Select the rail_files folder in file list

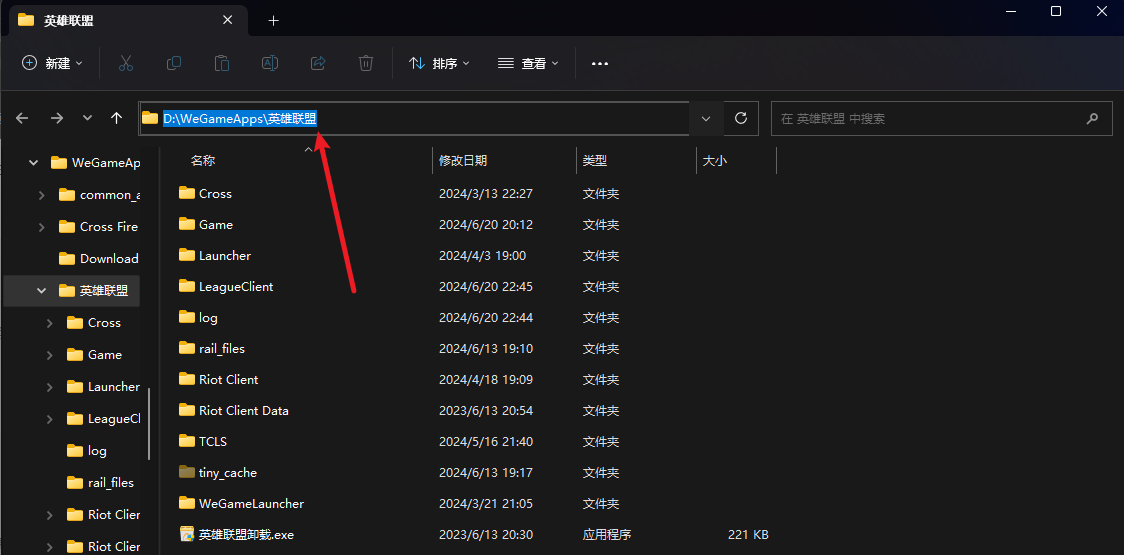pyautogui.click(x=222, y=348)
